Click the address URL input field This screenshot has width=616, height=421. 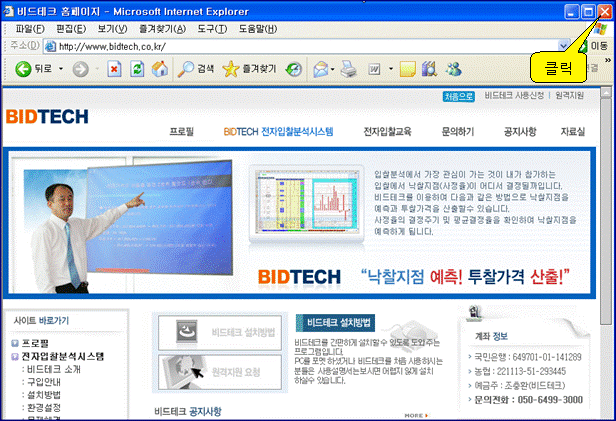(x=306, y=46)
